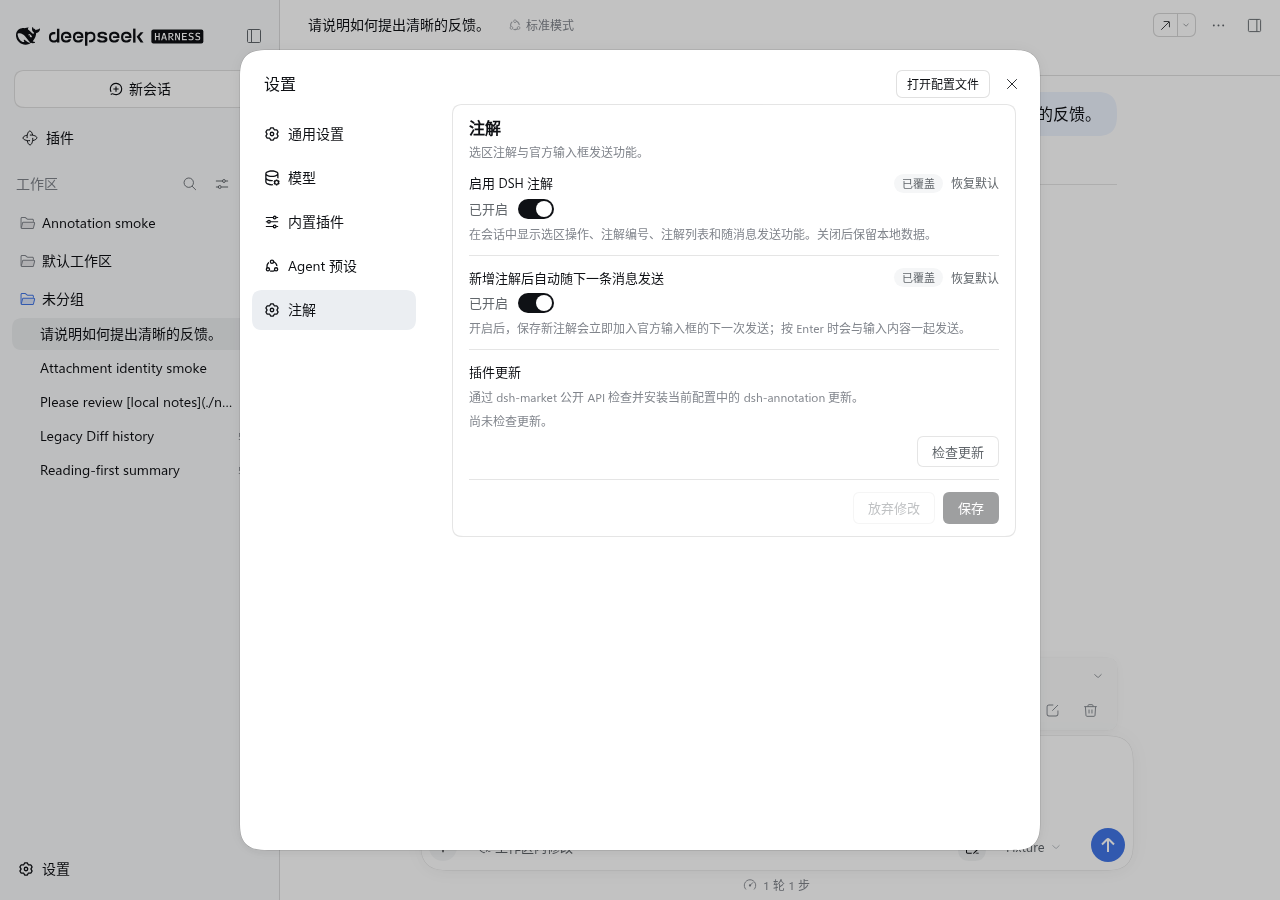Image resolution: width=1280 pixels, height=900 pixels.
Task: Search workspaces with magnifier icon
Action: (190, 184)
